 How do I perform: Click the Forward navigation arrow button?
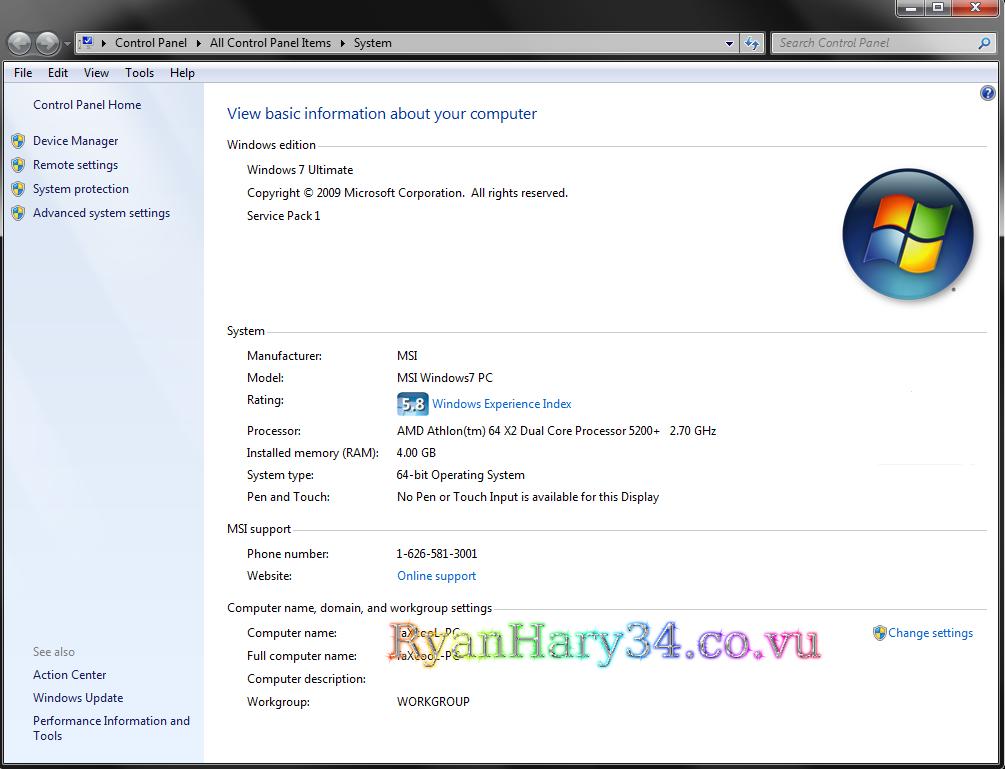(x=47, y=44)
